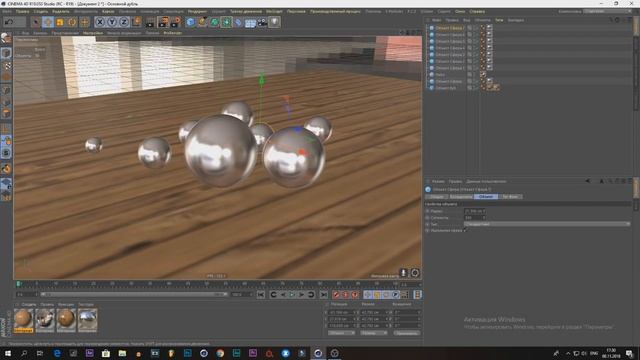
Task: Select the floor object in Object Manager
Action: point(440,75)
